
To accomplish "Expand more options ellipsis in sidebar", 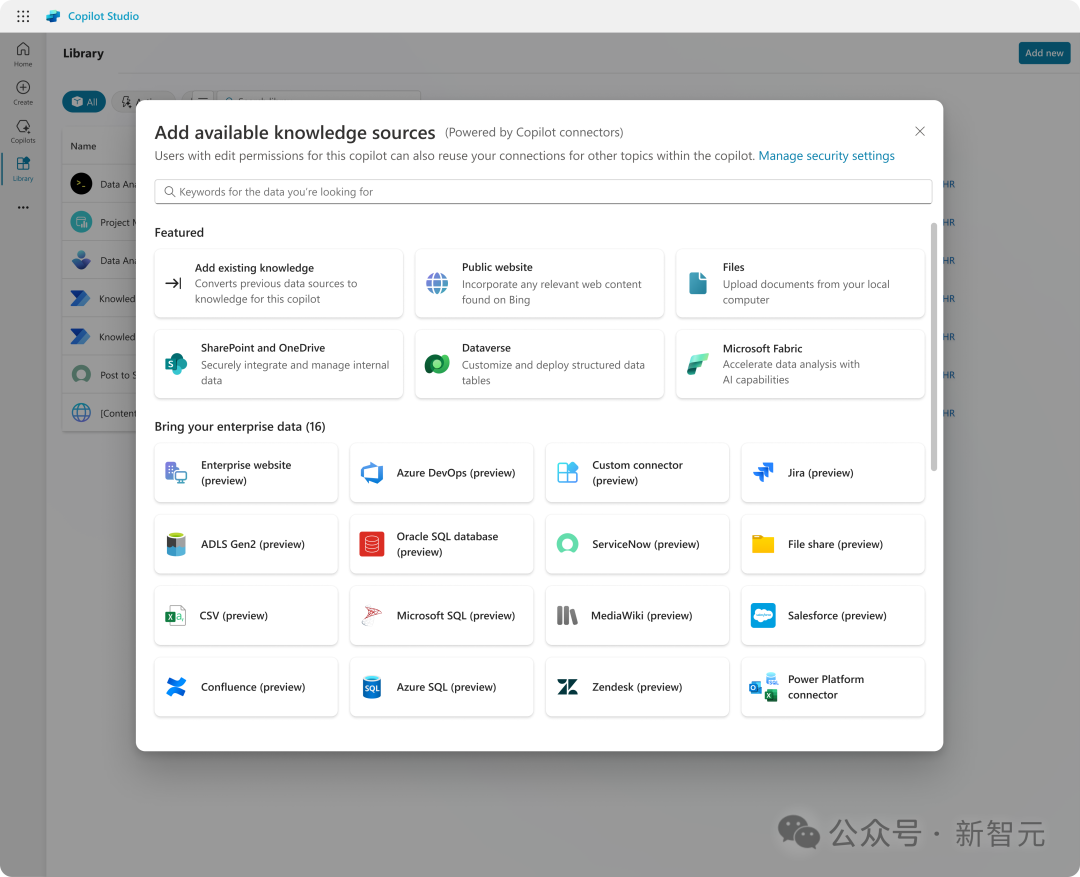I will pyautogui.click(x=23, y=208).
